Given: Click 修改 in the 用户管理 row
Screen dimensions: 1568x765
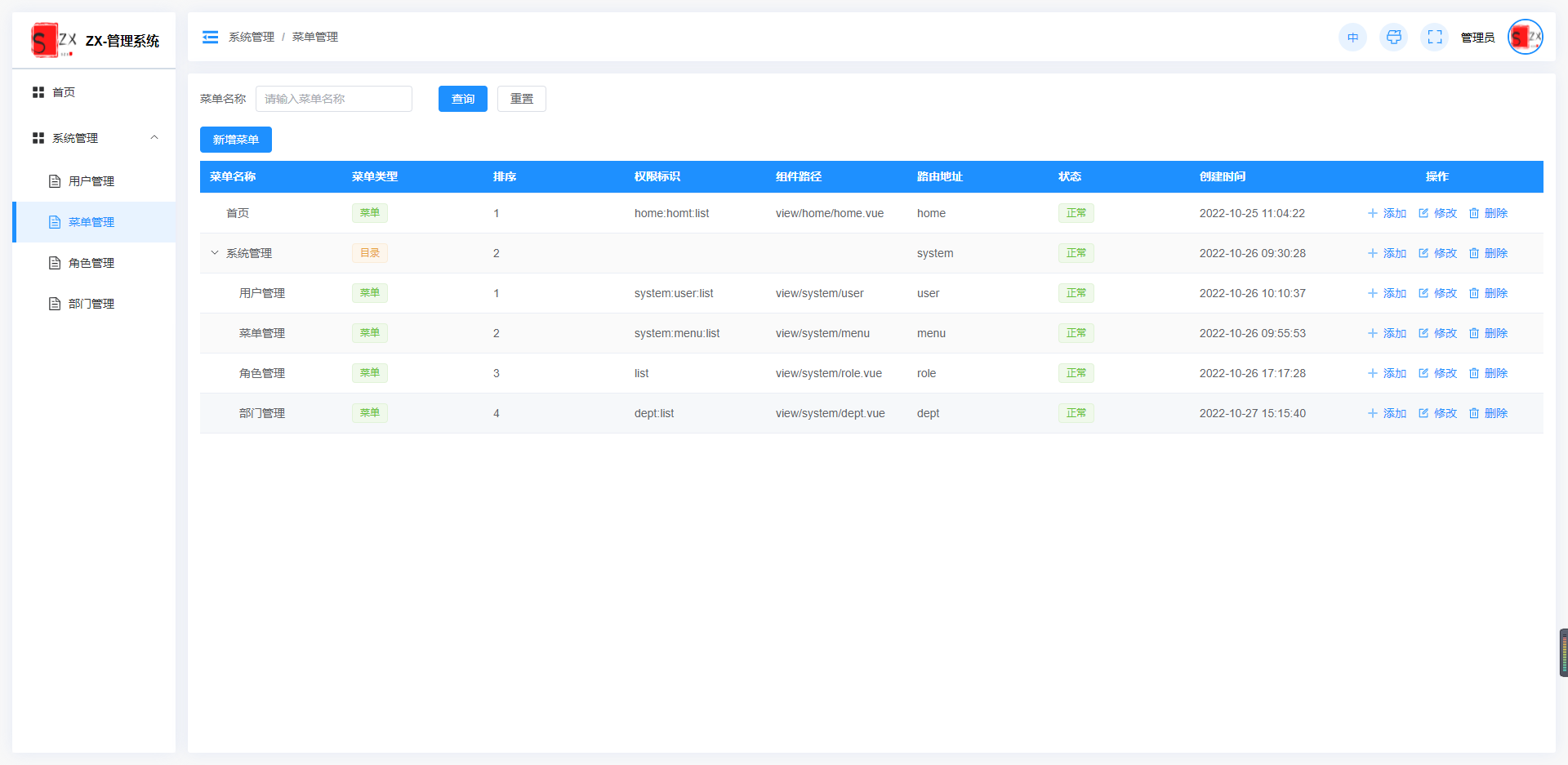Looking at the screenshot, I should click(1437, 293).
